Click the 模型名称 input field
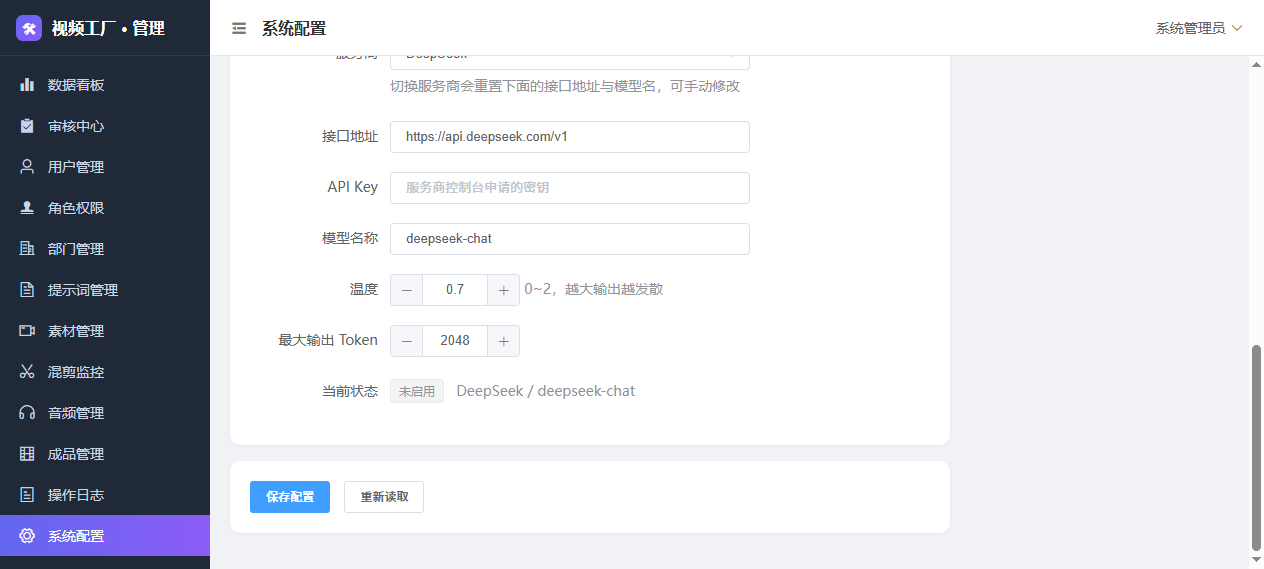 tap(570, 238)
